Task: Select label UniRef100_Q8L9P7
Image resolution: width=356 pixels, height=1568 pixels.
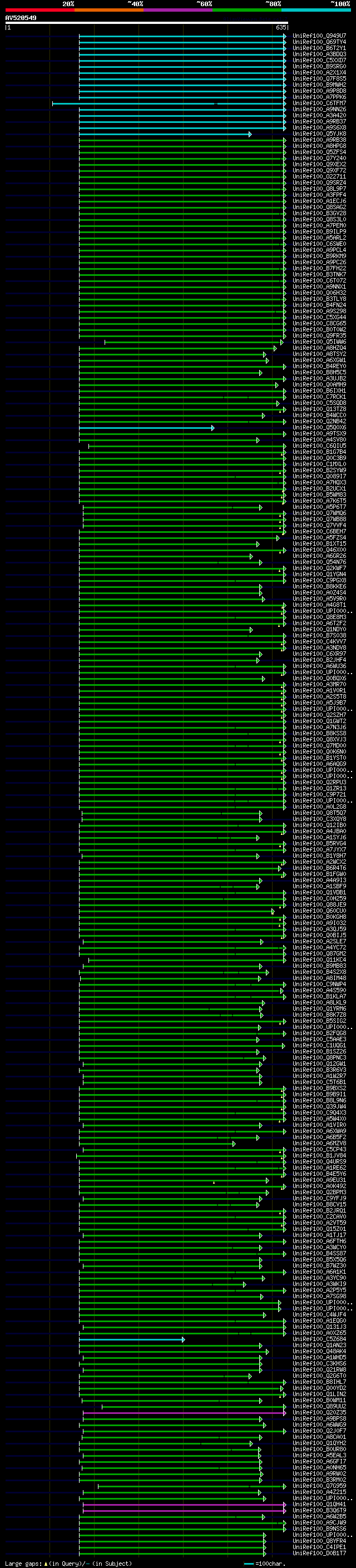Action: (319, 189)
